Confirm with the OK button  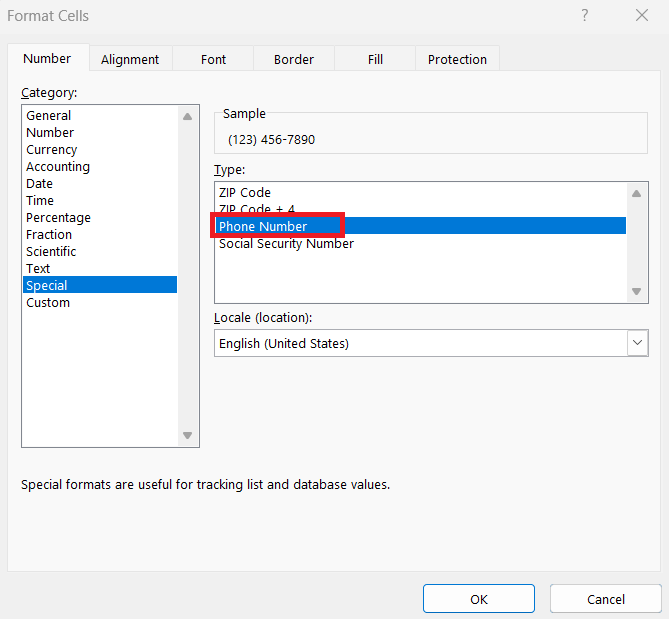479,599
